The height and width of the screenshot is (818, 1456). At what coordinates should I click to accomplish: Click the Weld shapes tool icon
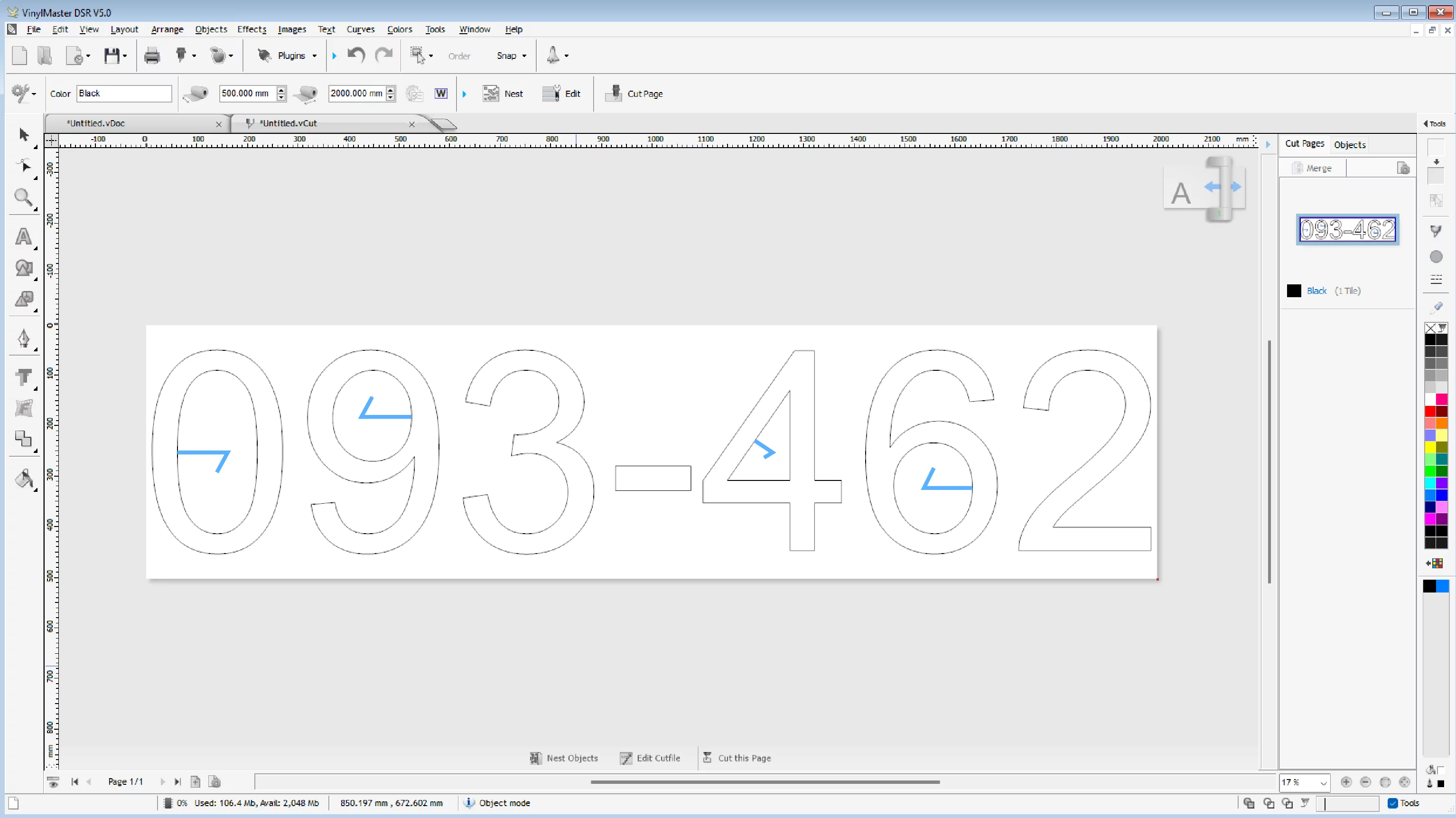click(x=24, y=439)
